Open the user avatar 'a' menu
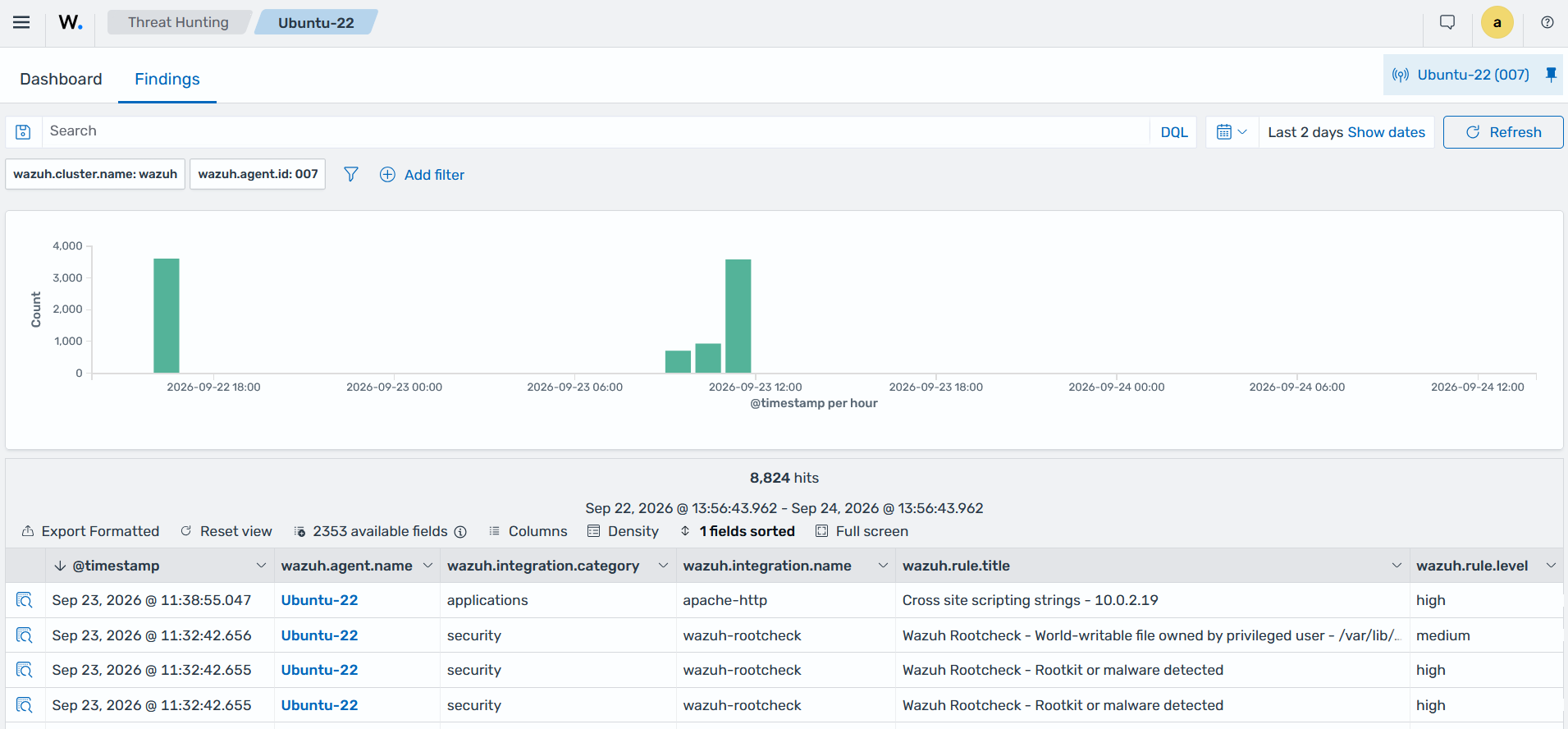The image size is (1568, 729). tap(1497, 22)
